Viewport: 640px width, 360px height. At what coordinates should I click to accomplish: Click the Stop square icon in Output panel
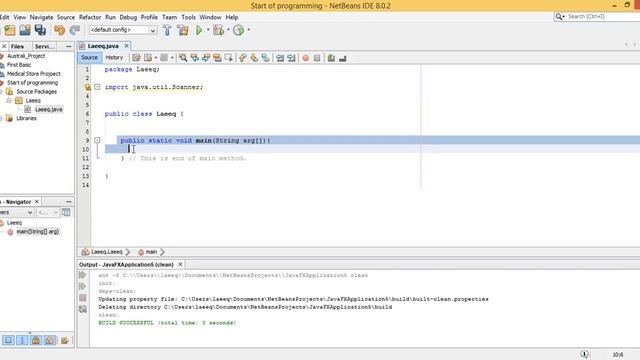82,298
